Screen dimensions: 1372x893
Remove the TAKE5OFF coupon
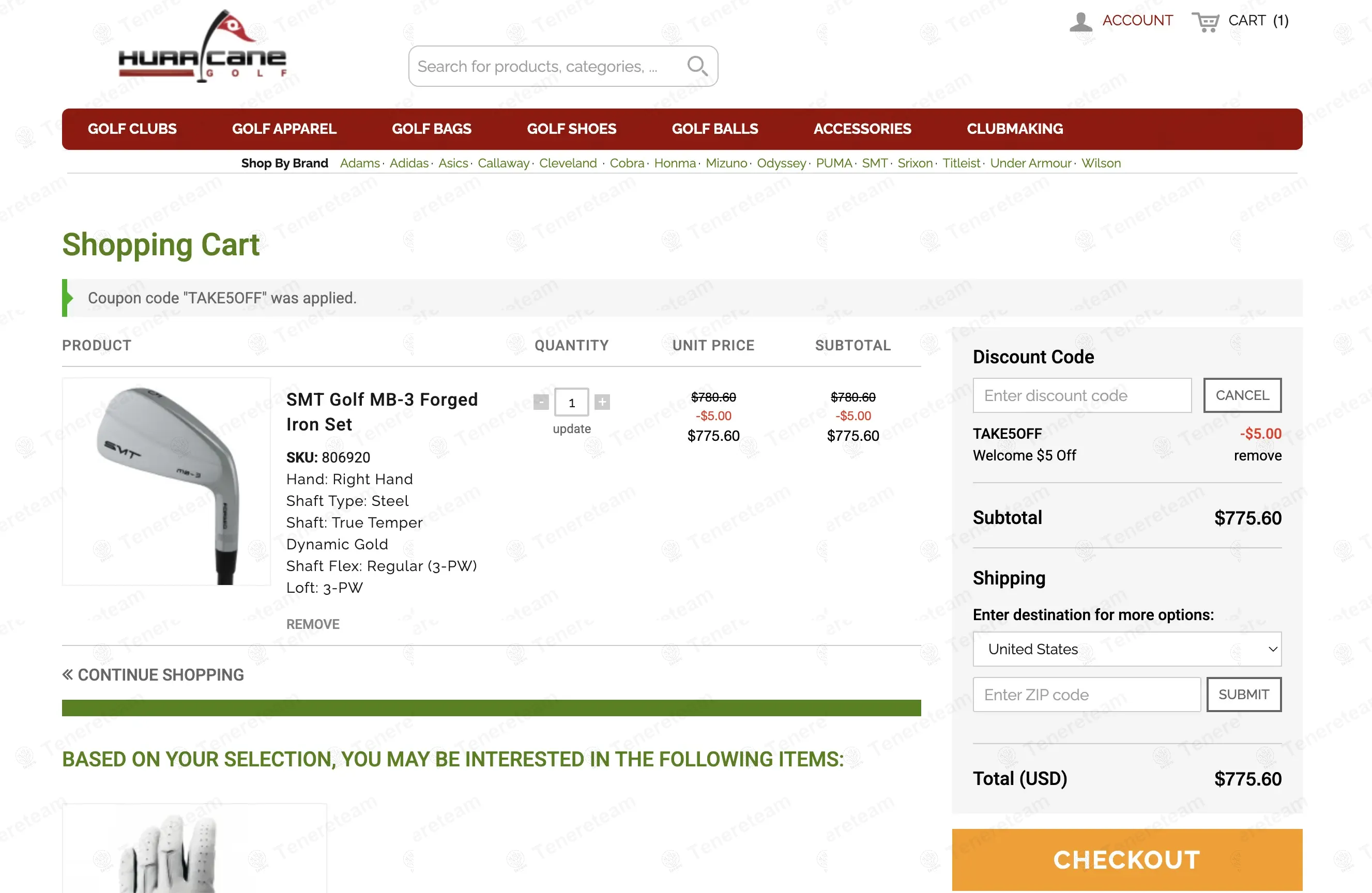[1257, 455]
